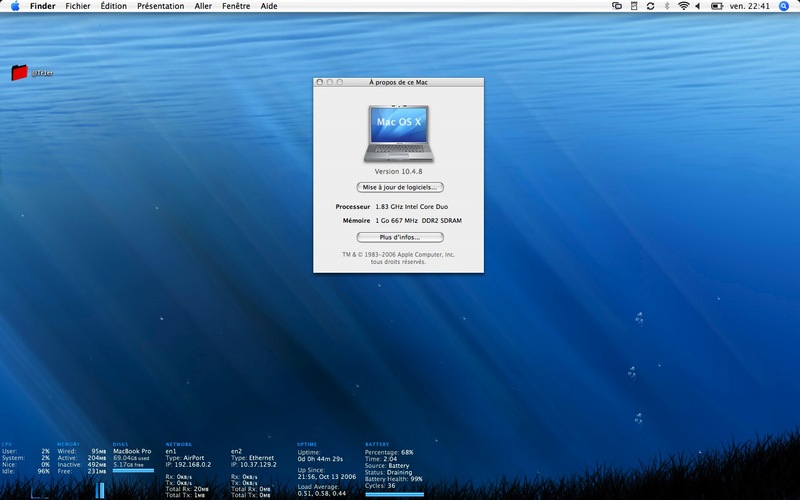This screenshot has height=500, width=800.
Task: Click the 'Idle: 96%' CPU line
Action: (26, 471)
